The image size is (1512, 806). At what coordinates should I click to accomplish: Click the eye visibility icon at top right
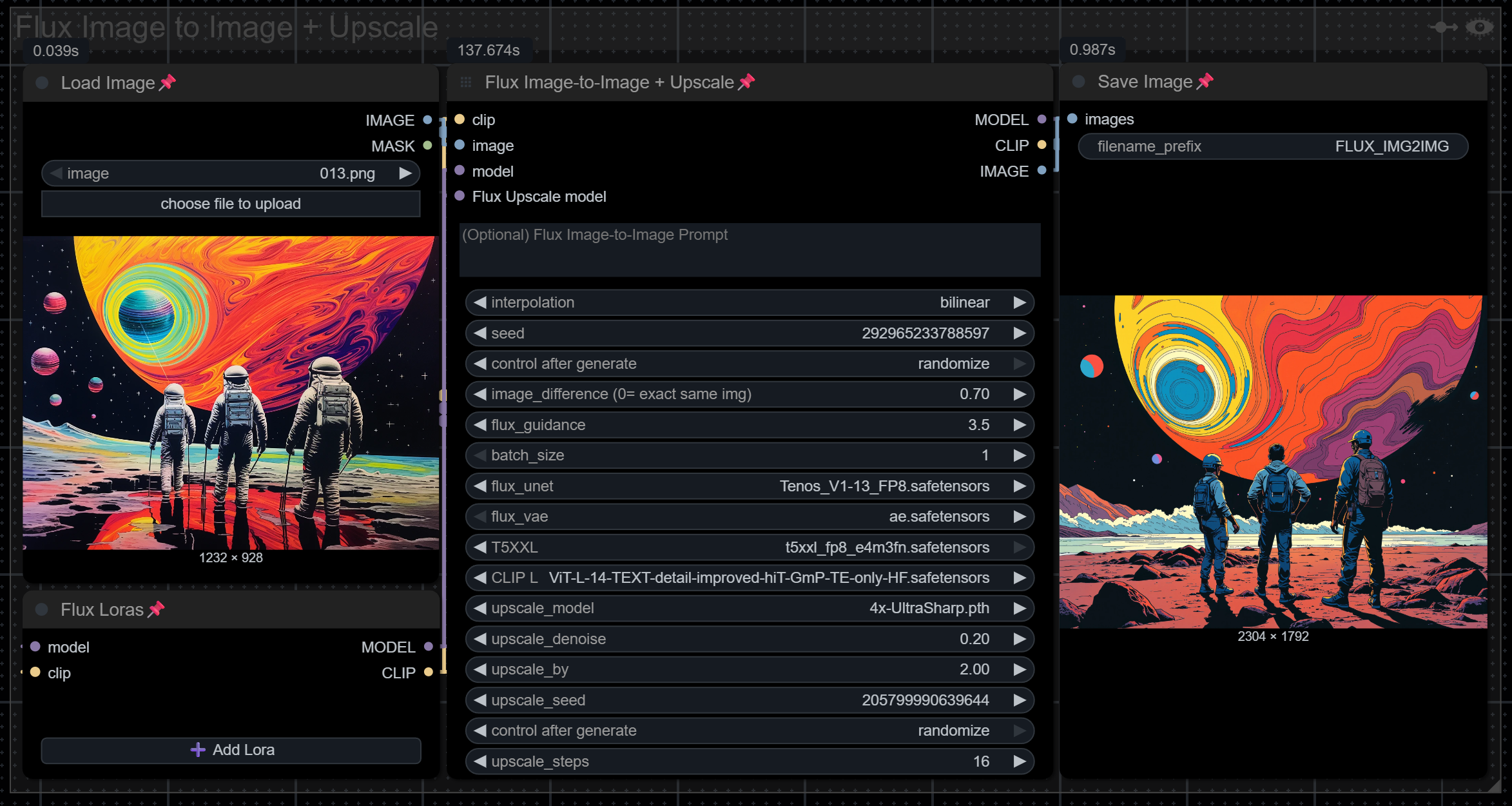(1479, 27)
